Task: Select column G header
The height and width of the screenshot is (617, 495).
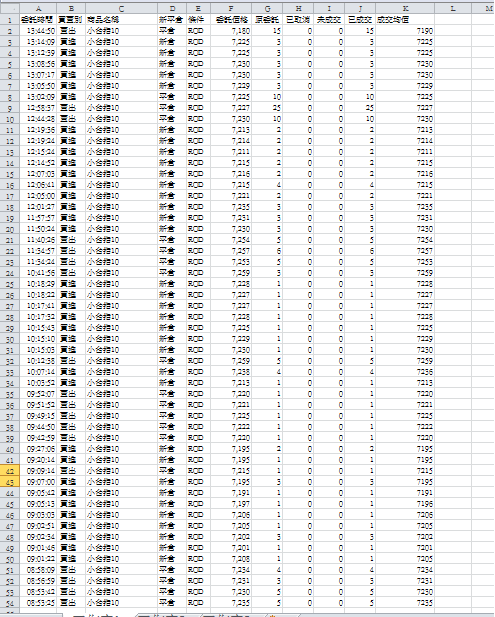Action: 267,9
